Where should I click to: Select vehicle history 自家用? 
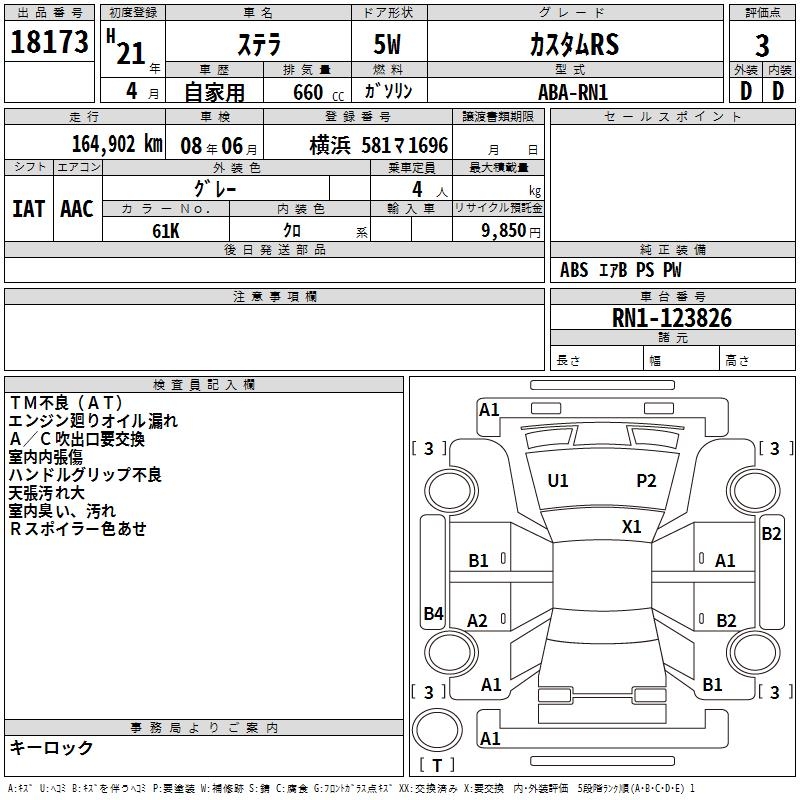pyautogui.click(x=214, y=92)
